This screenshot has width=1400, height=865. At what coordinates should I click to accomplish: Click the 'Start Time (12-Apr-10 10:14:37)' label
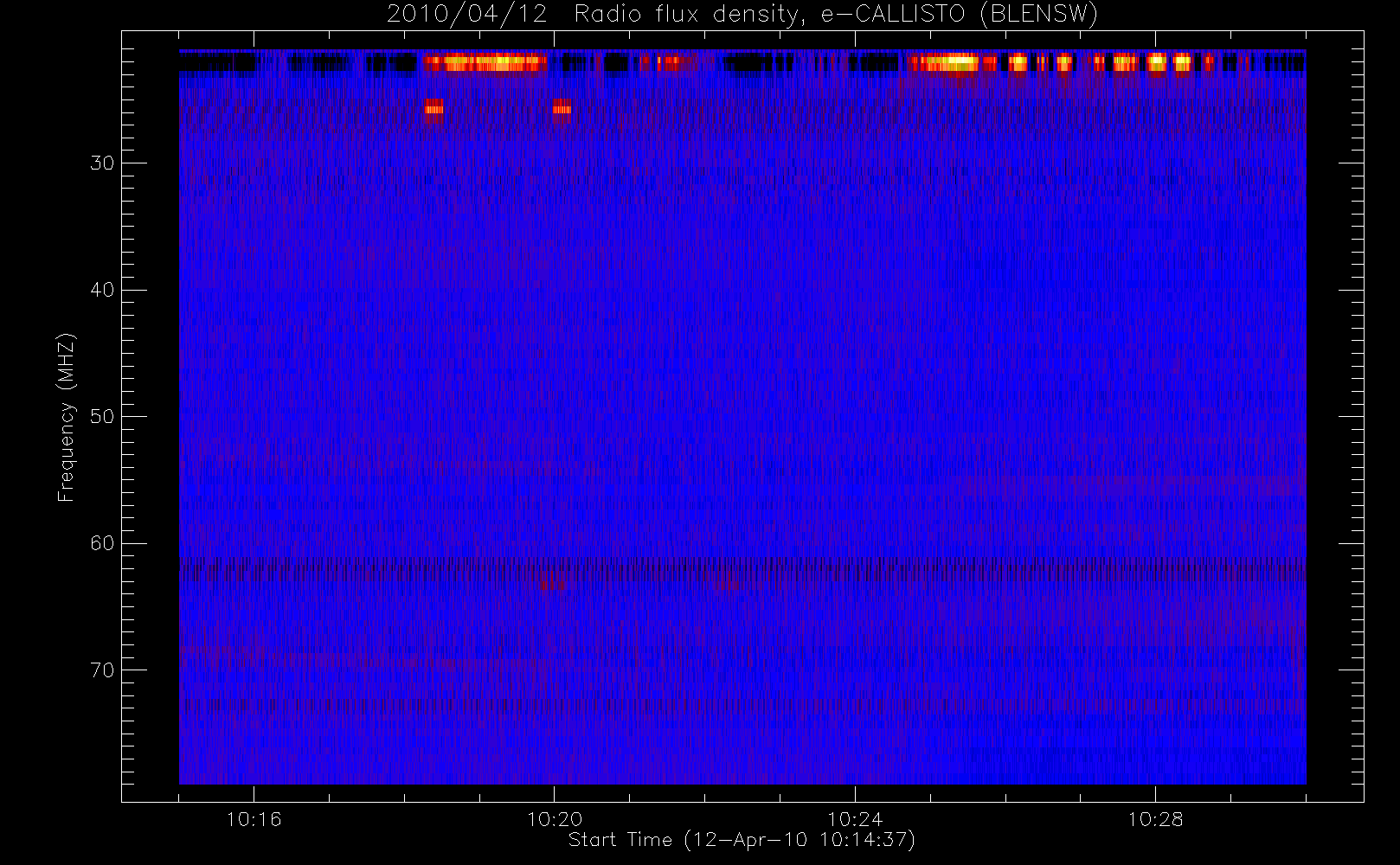point(742,840)
